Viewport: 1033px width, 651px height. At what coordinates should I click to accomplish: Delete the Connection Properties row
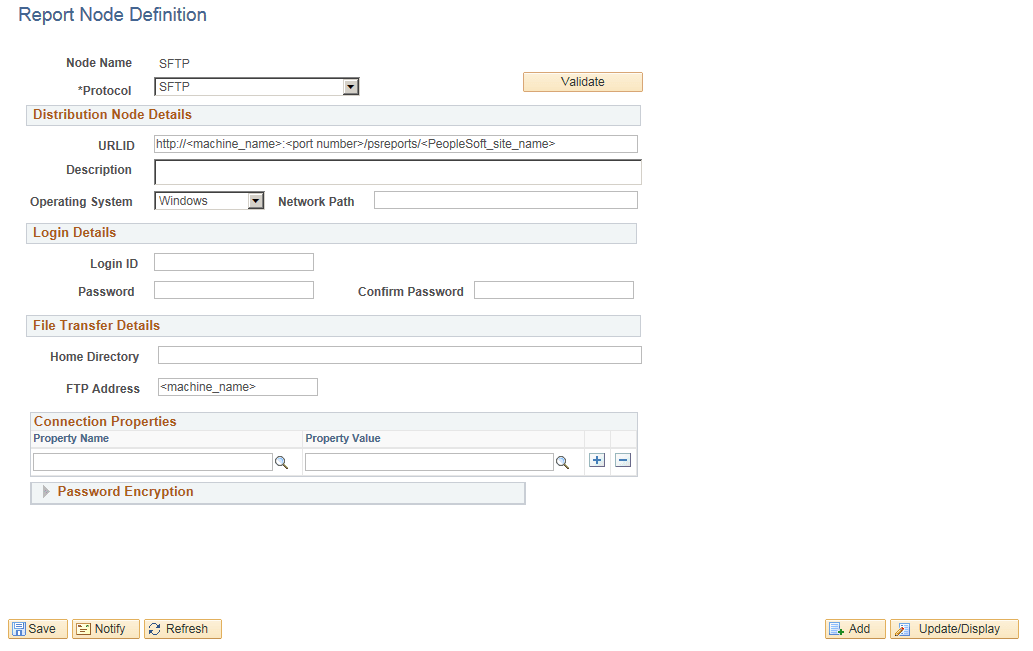[x=621, y=460]
